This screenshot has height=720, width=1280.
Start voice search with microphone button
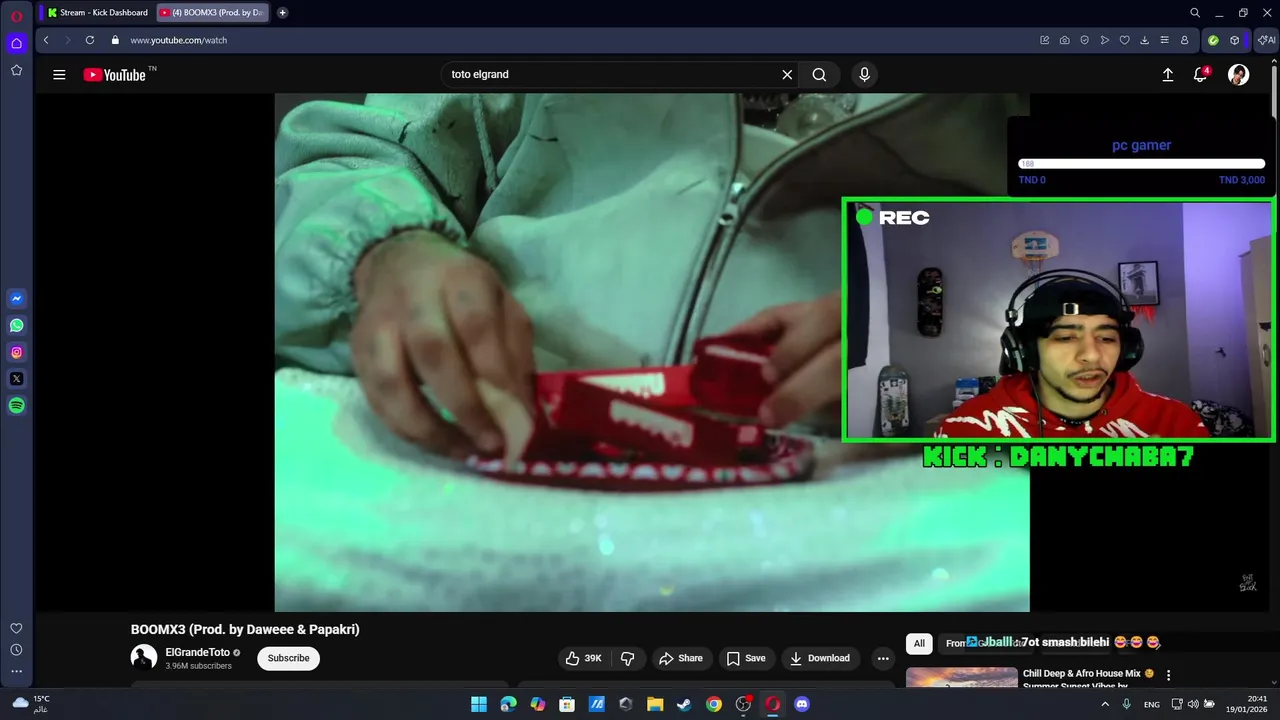(865, 75)
